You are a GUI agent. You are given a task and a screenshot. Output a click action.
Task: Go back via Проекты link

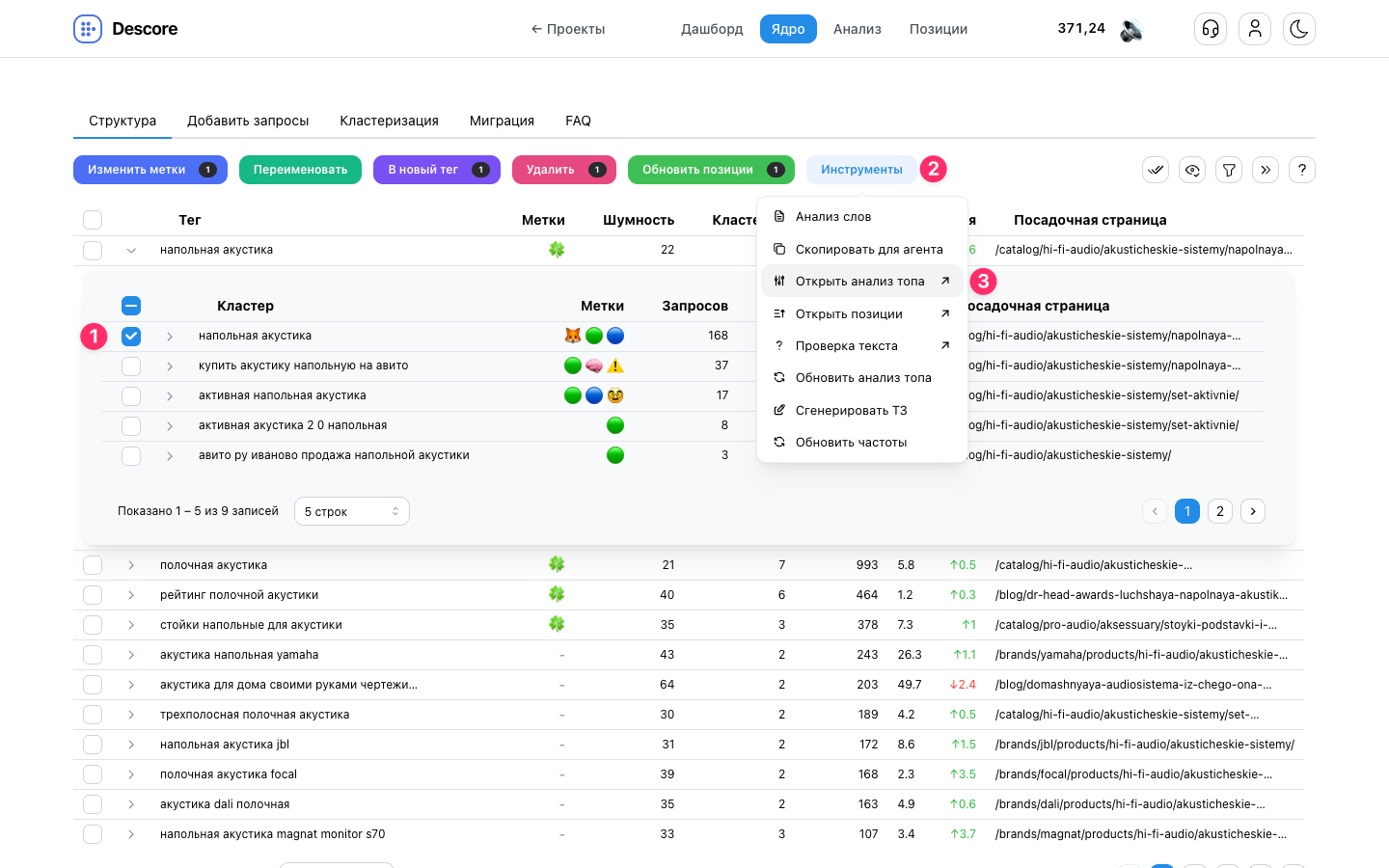567,29
